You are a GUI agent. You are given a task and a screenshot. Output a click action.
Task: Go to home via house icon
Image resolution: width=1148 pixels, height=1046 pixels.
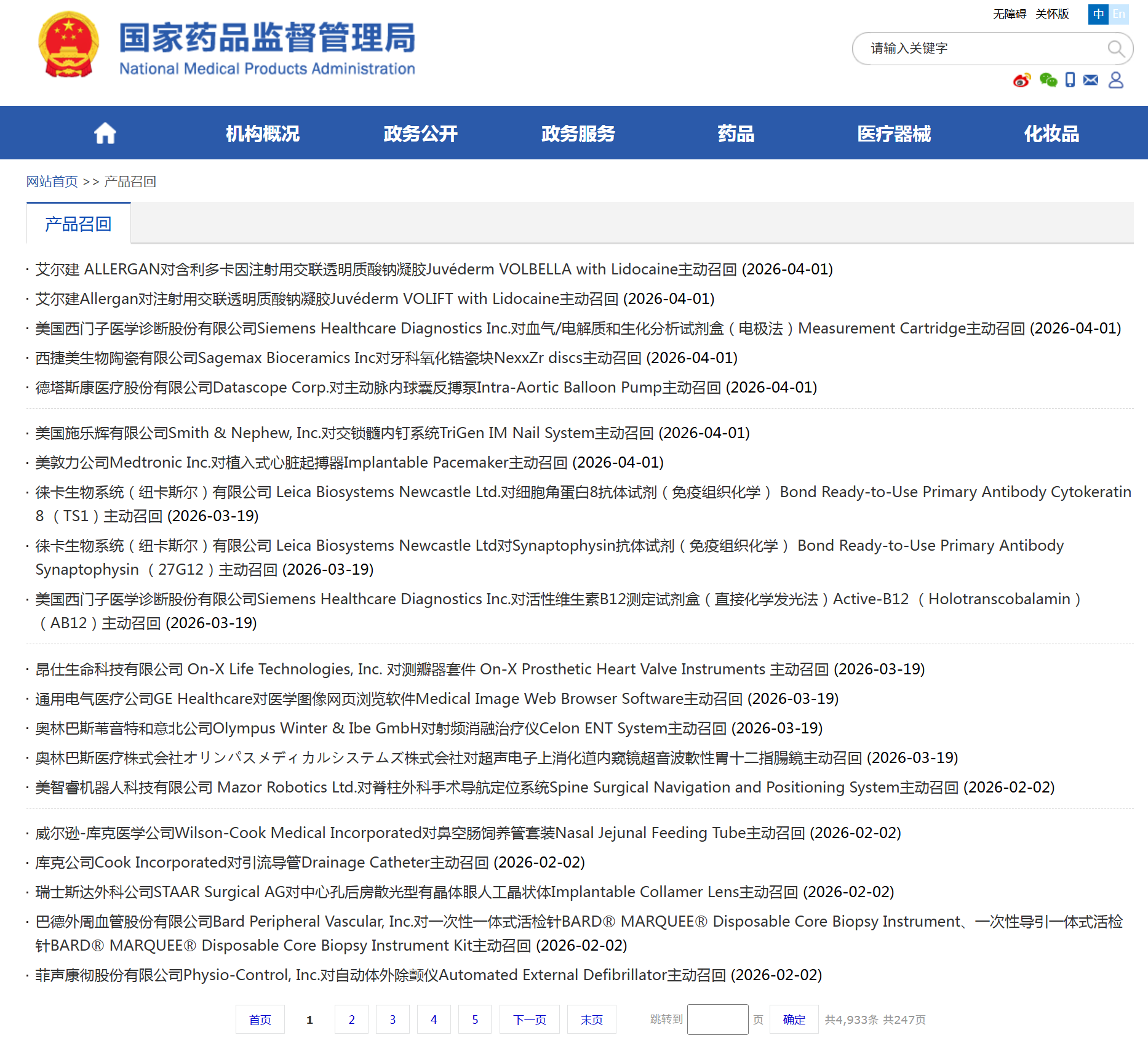105,134
